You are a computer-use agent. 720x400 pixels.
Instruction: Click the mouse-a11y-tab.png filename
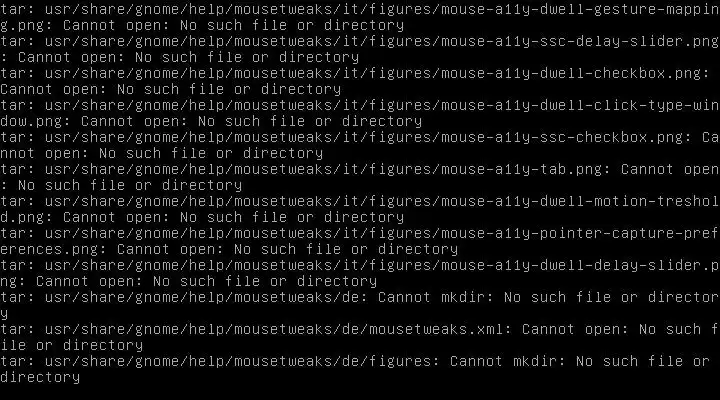click(522, 169)
